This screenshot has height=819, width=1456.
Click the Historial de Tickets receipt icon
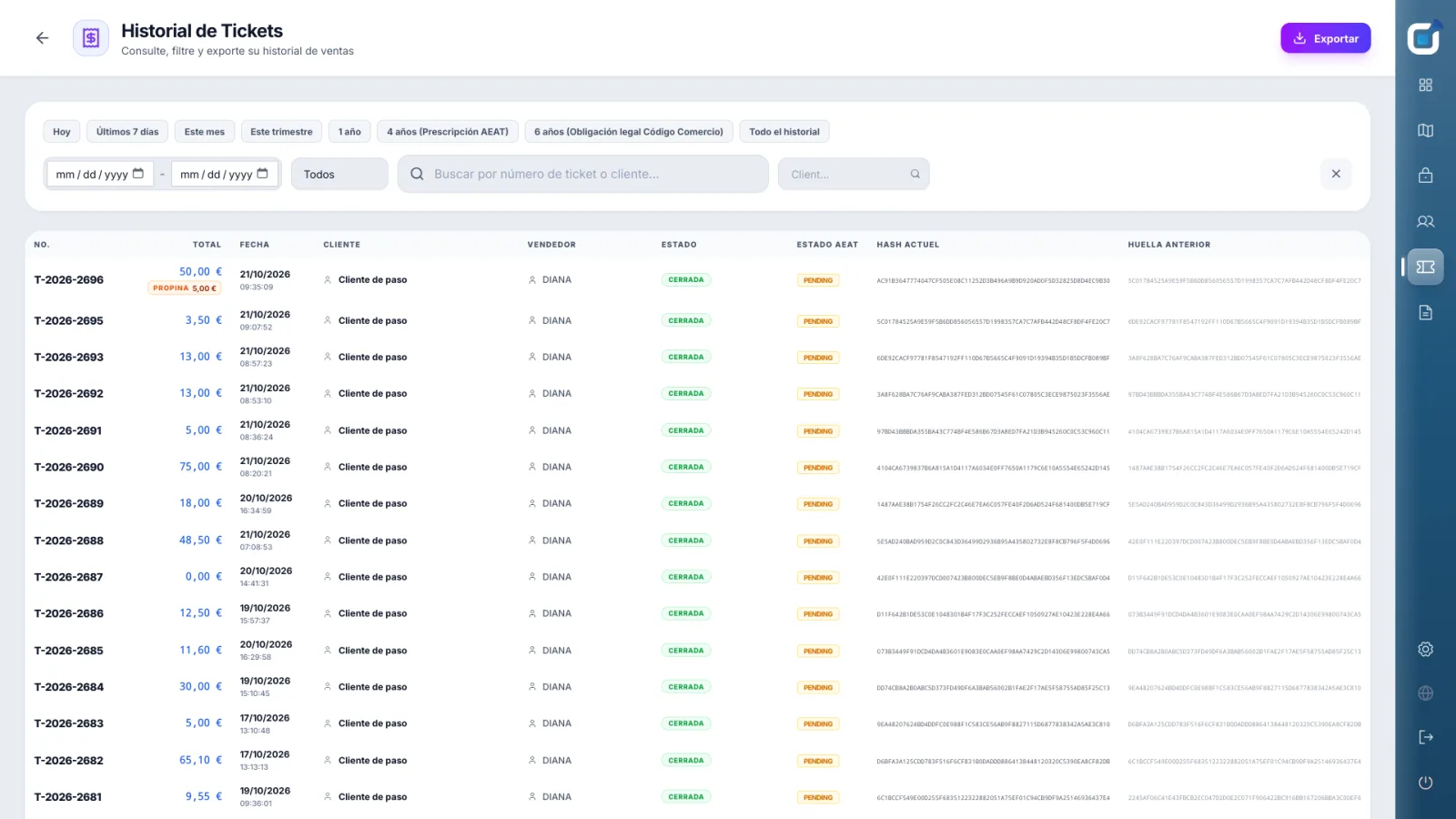(x=91, y=38)
